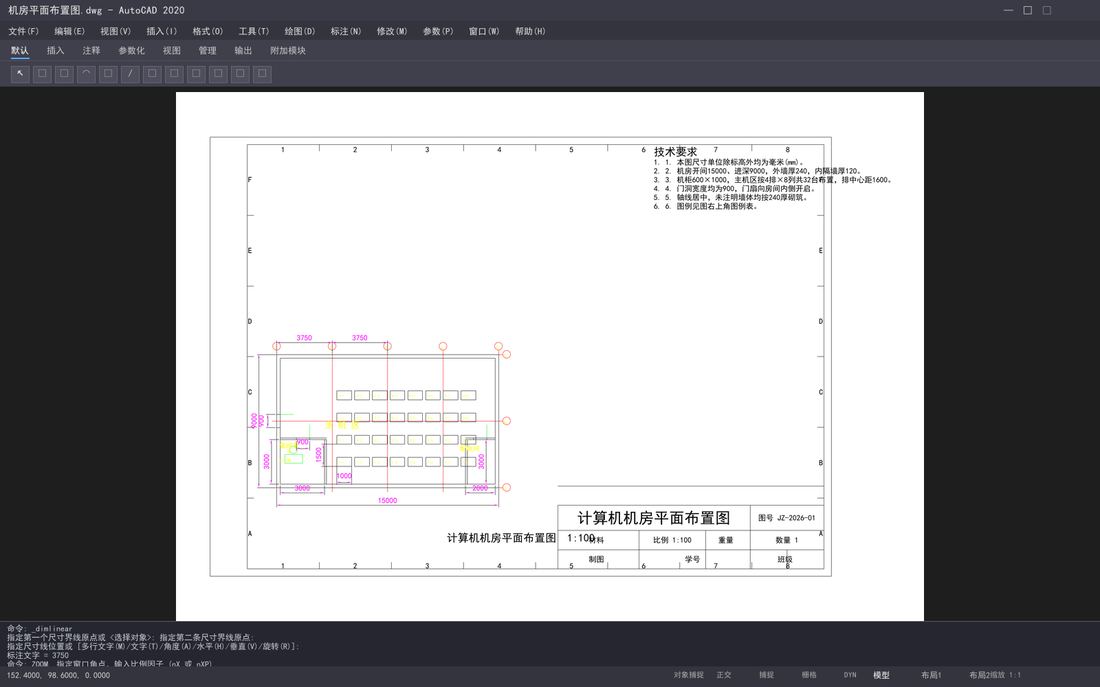The width and height of the screenshot is (1100, 687).
Task: Click the square tool icon just left of the arc tool
Action: tap(64, 74)
